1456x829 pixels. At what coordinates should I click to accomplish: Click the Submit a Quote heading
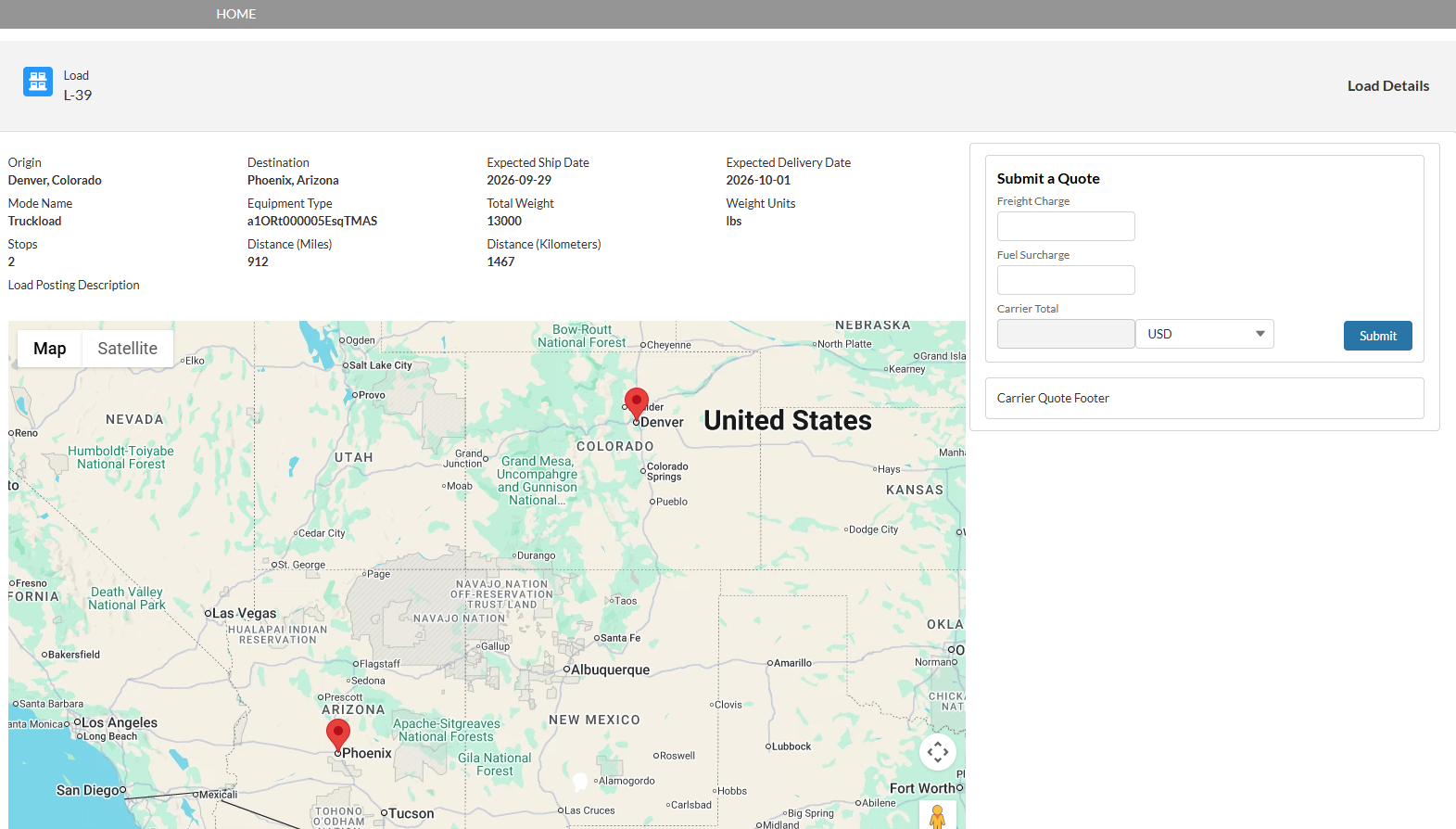1048,178
